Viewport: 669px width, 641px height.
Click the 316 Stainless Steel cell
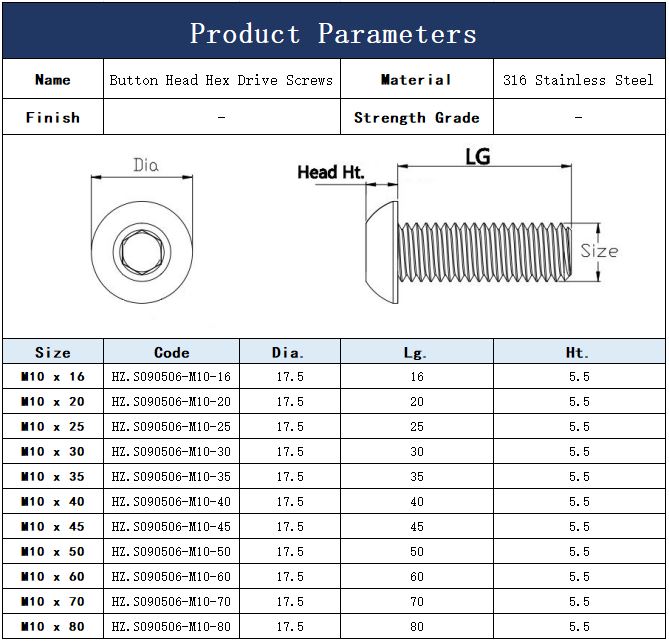(x=578, y=80)
